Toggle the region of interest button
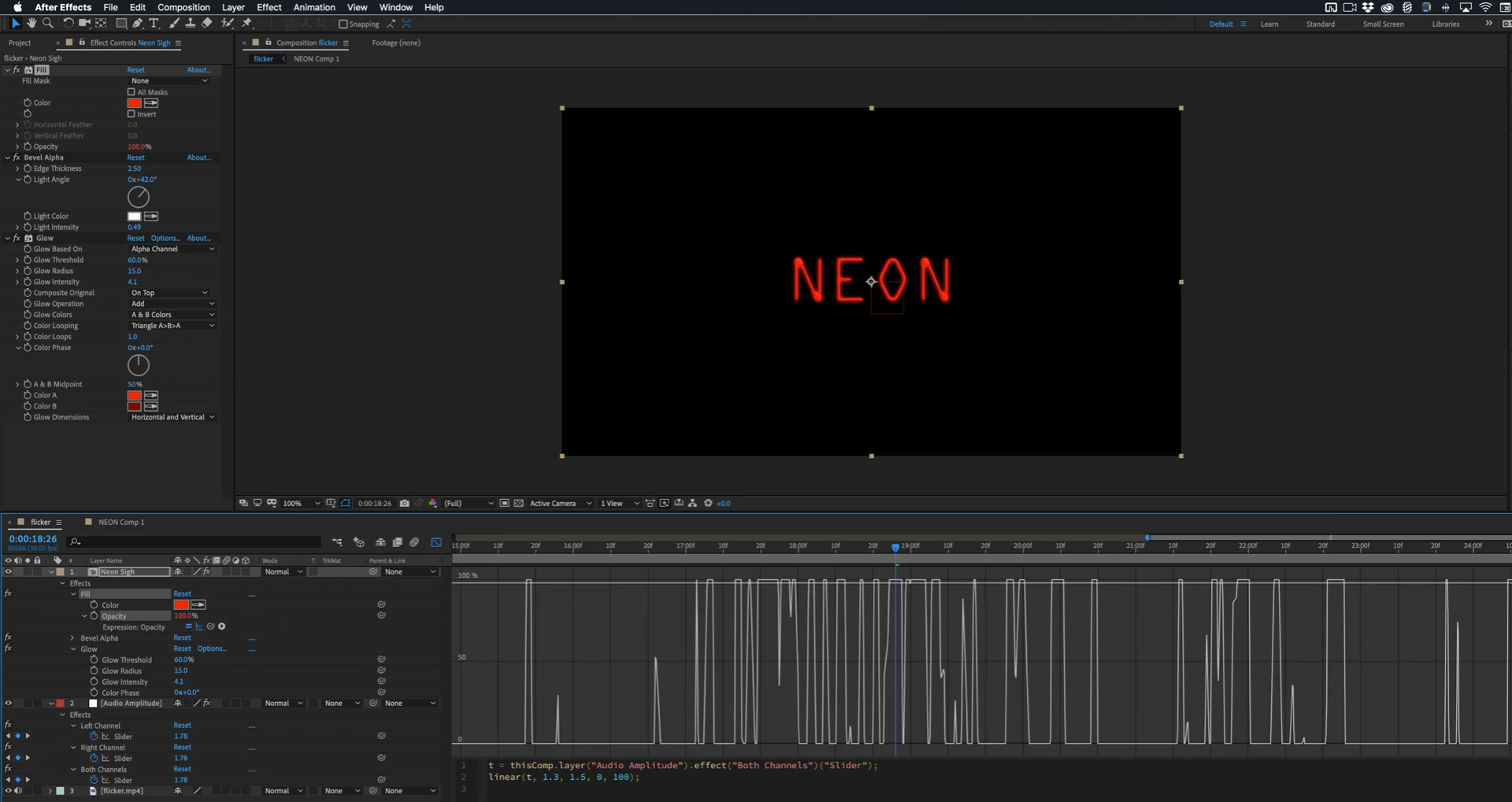 [504, 504]
